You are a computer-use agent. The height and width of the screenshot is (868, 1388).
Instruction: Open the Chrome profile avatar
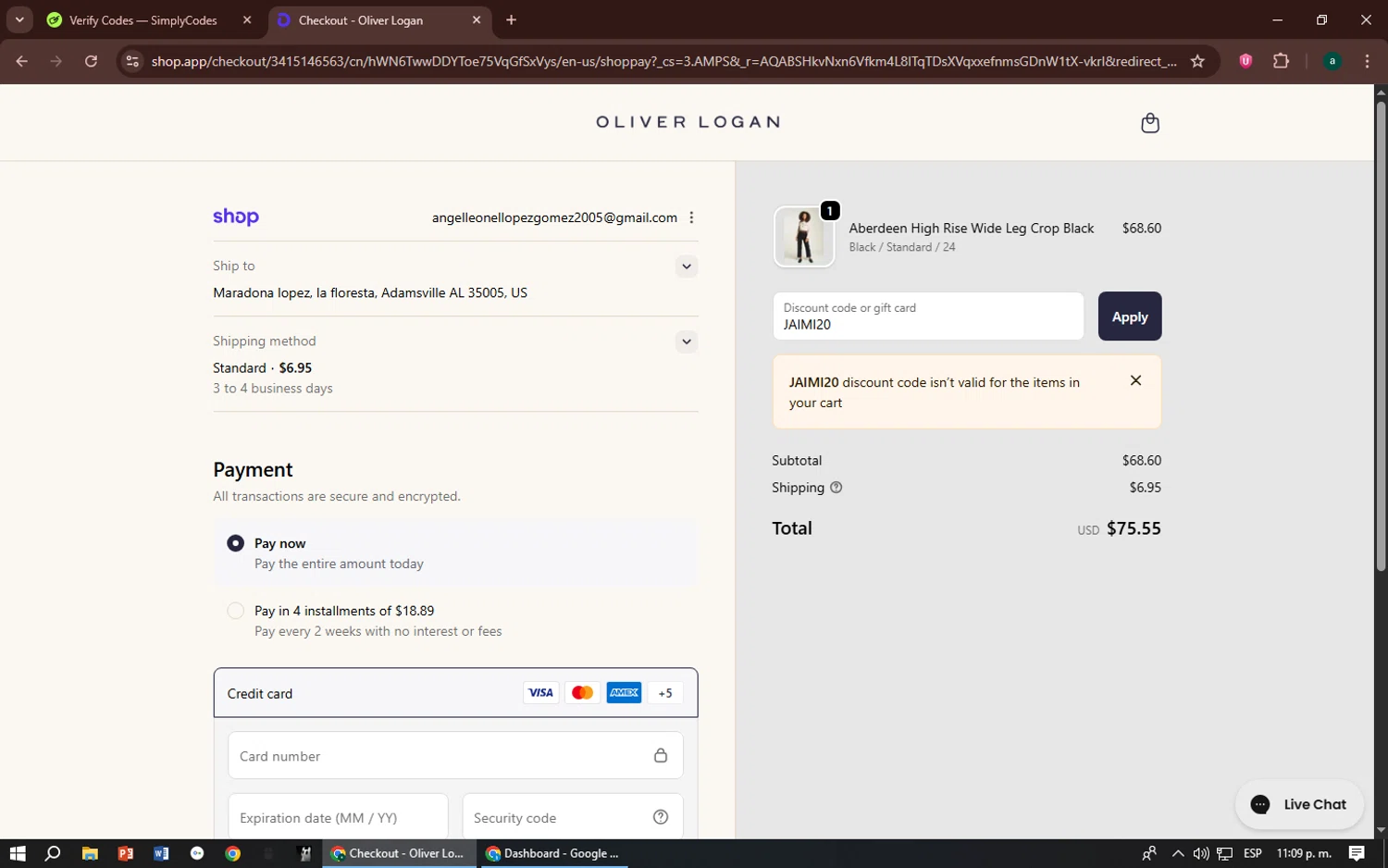[1332, 61]
